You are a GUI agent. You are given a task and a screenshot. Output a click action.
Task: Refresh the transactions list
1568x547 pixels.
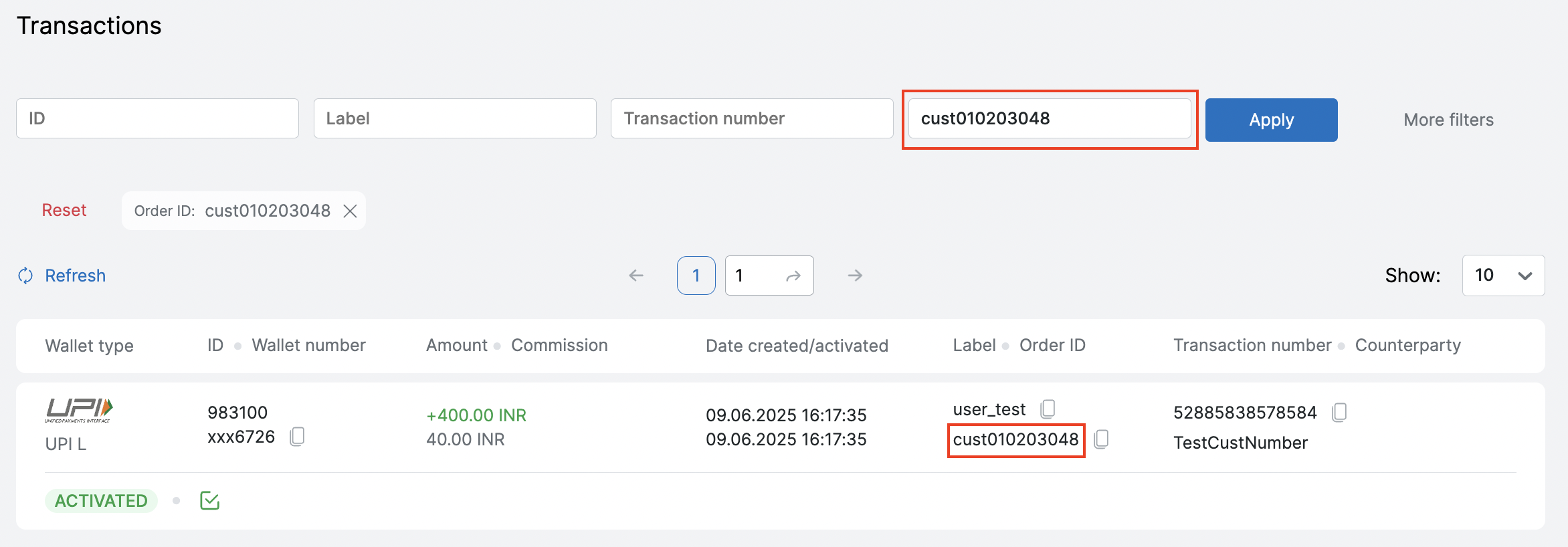(x=62, y=276)
